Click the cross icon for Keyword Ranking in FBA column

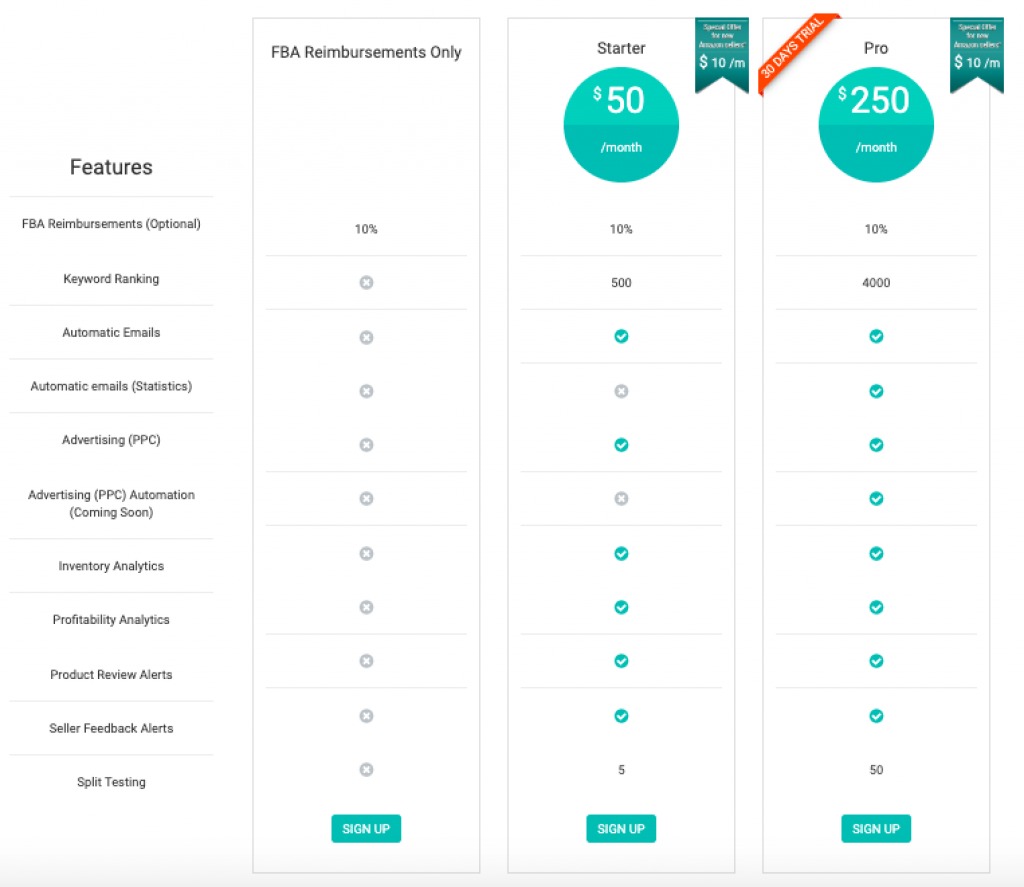pyautogui.click(x=366, y=283)
